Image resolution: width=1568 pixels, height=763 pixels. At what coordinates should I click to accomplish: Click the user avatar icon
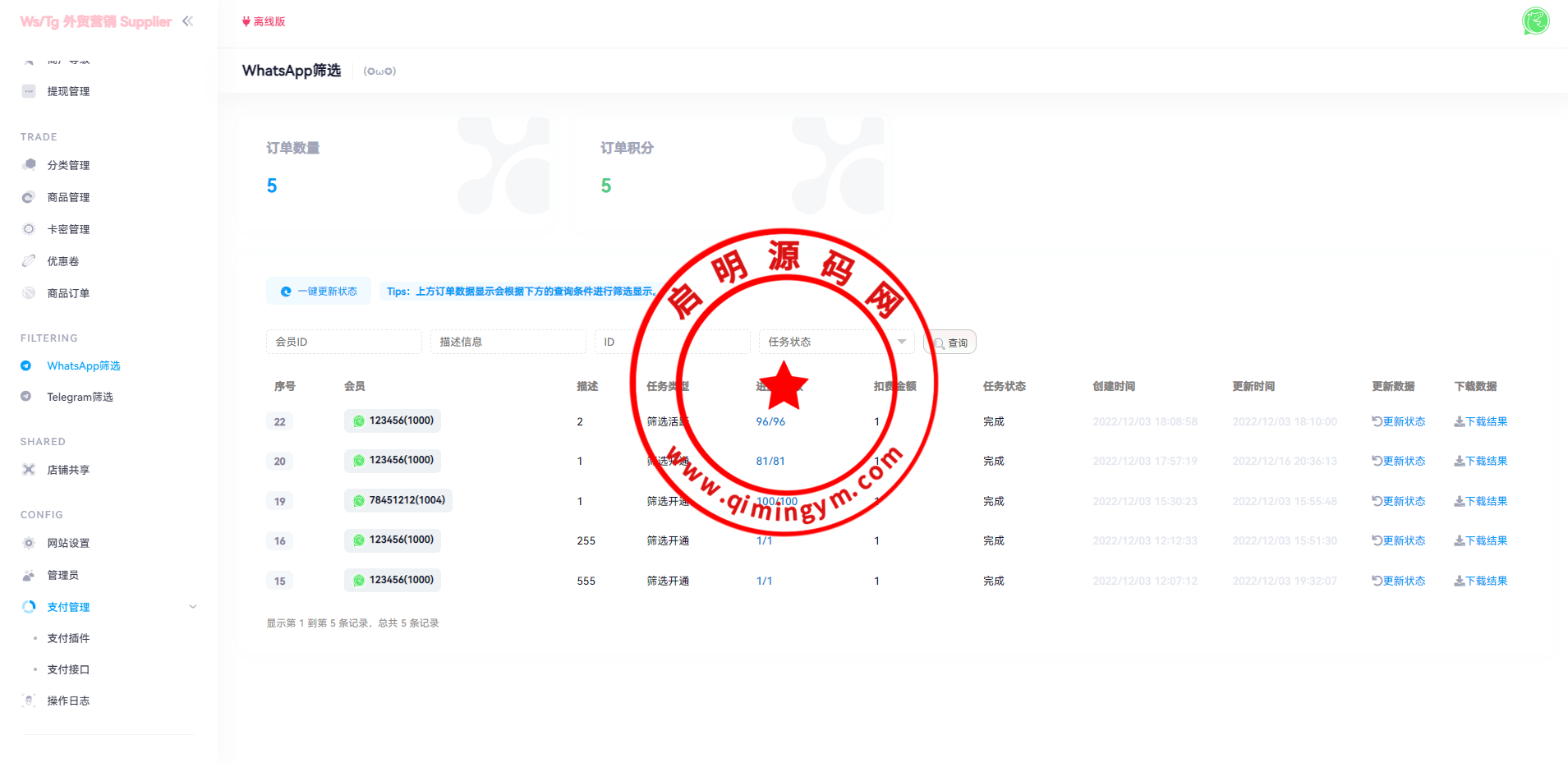click(1535, 21)
